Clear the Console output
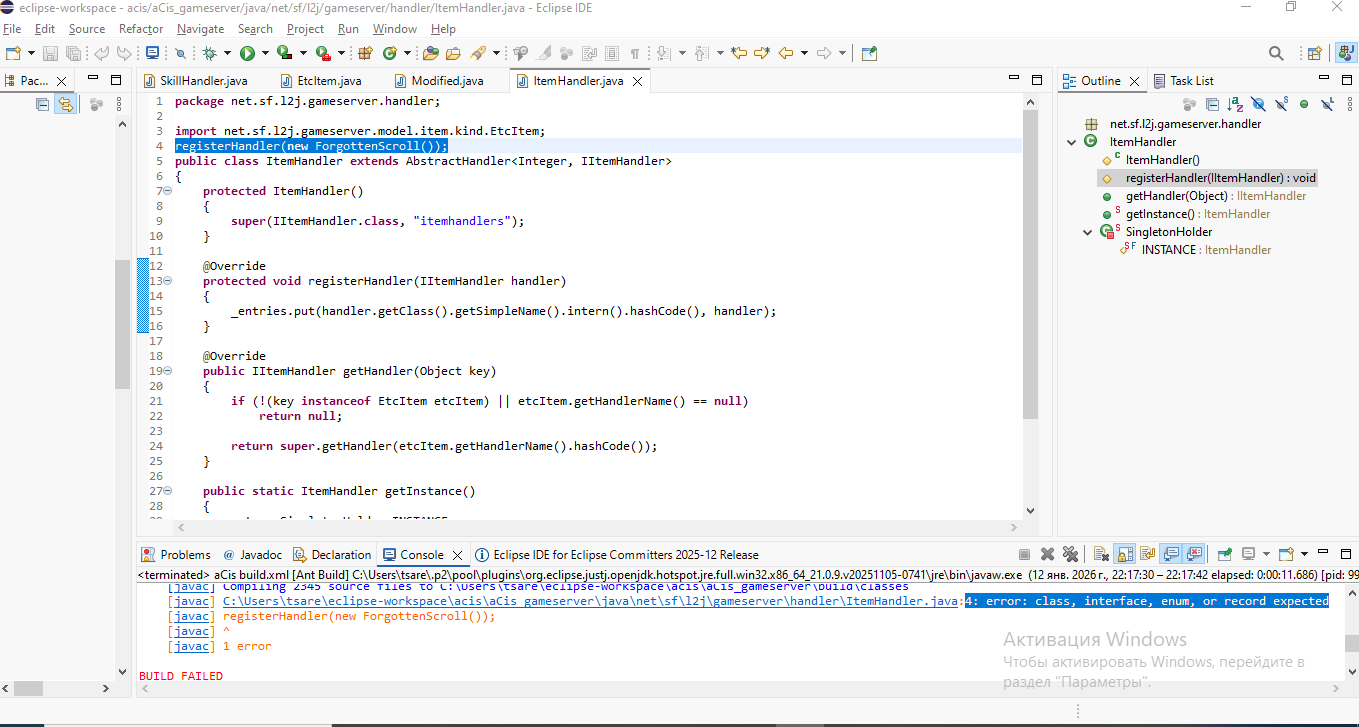 pos(1100,554)
